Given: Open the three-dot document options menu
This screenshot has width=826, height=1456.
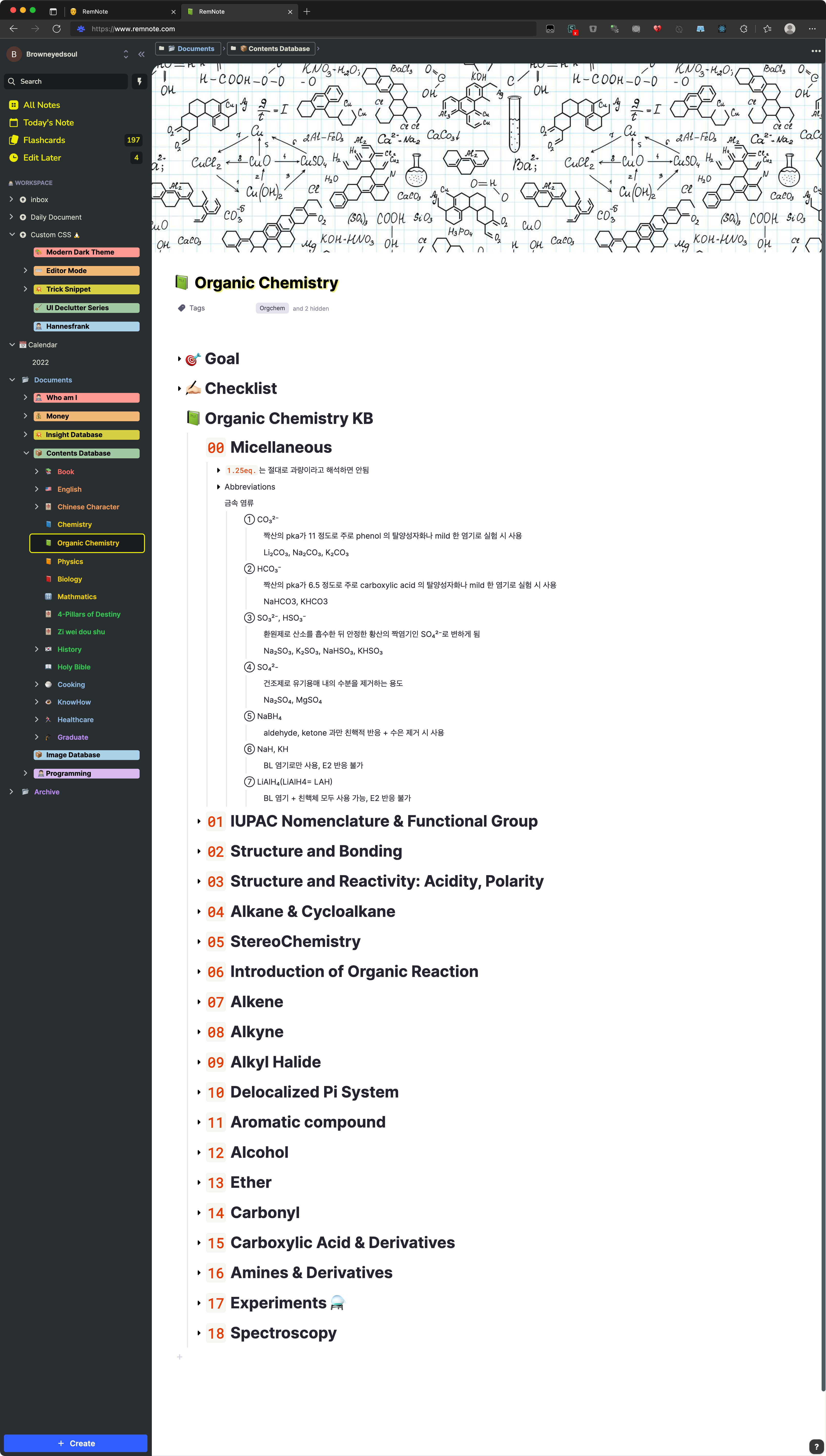Looking at the screenshot, I should point(815,51).
